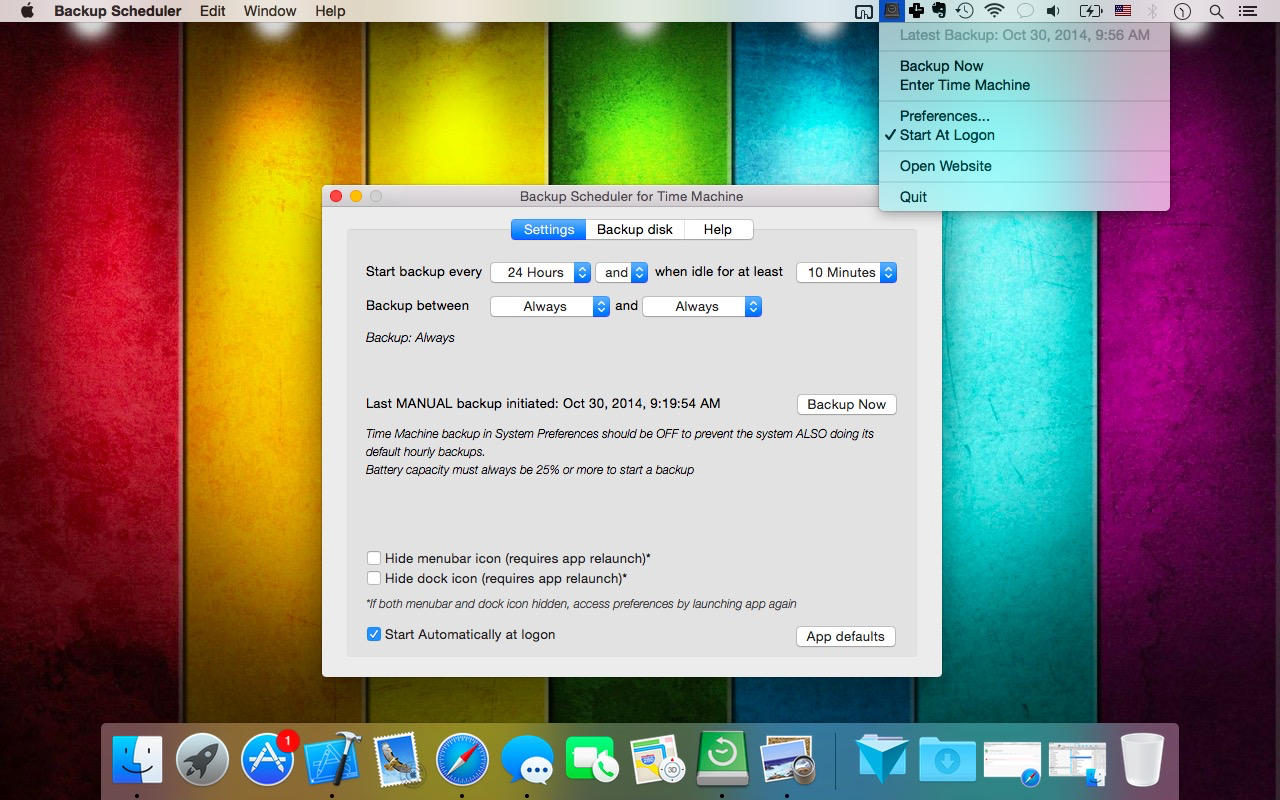
Task: Toggle Hide dock icon checkbox
Action: 374,578
